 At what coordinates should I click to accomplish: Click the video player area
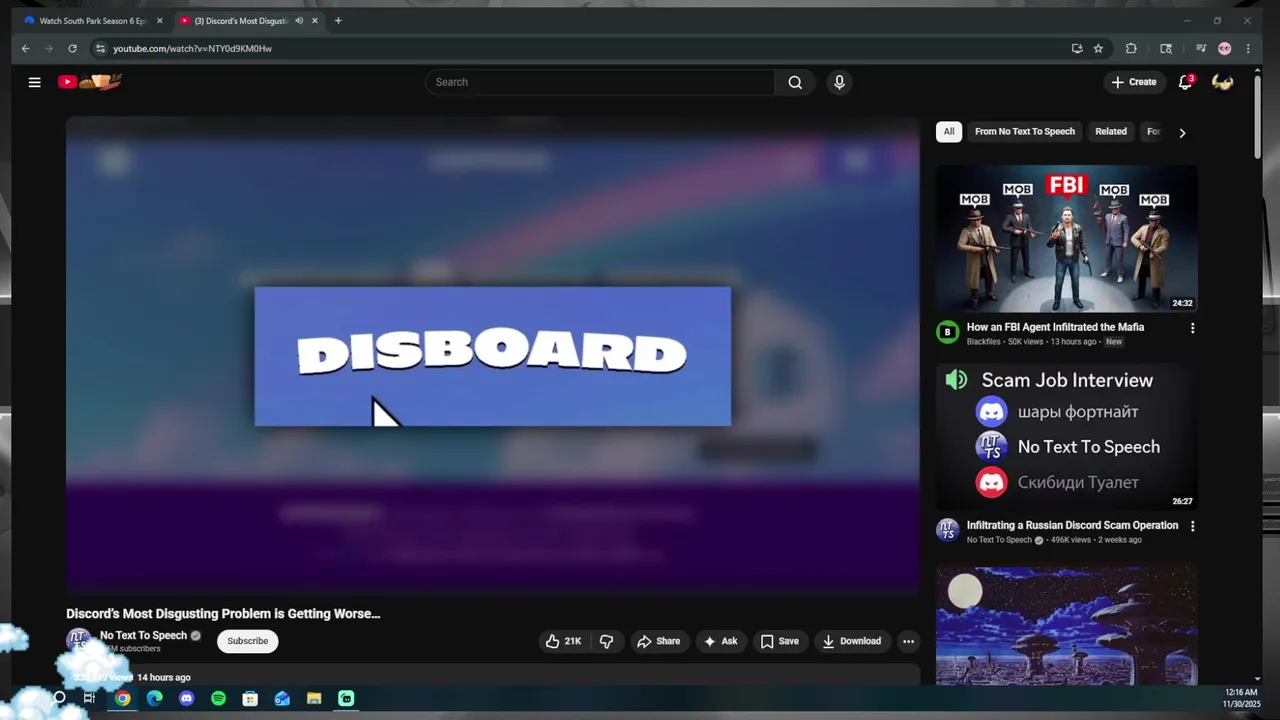[492, 356]
